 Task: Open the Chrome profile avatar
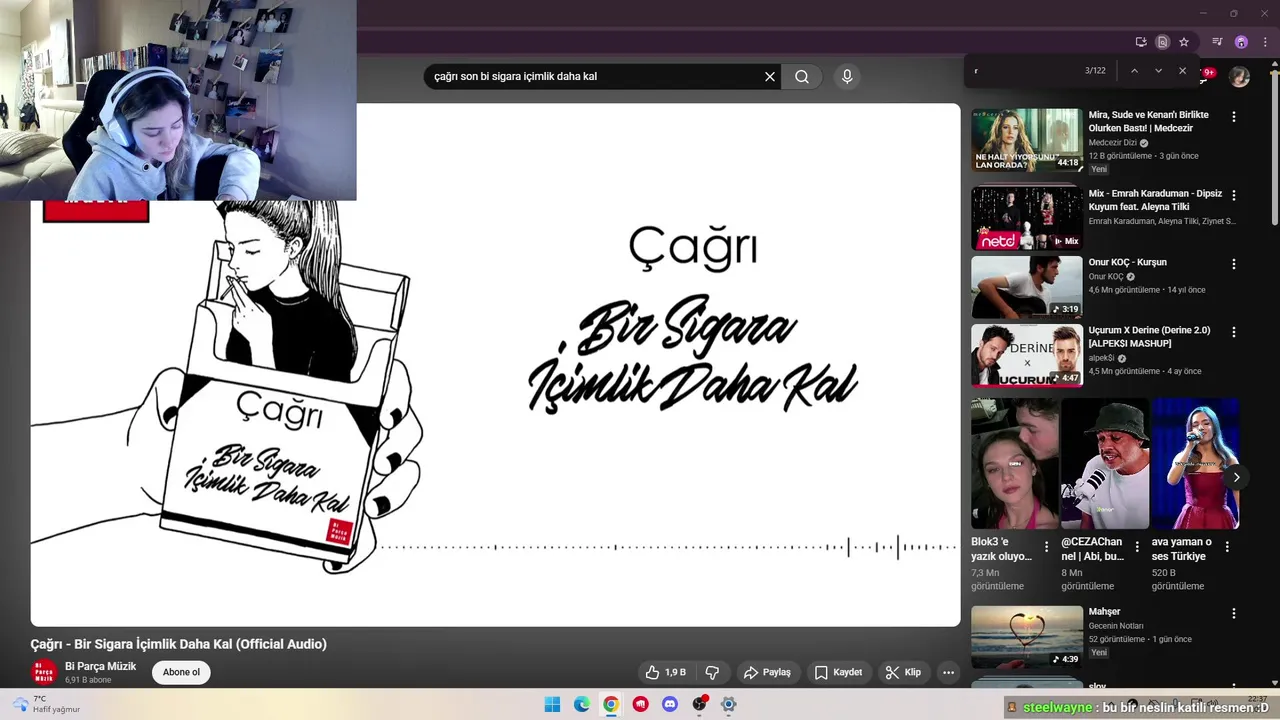tap(1241, 42)
